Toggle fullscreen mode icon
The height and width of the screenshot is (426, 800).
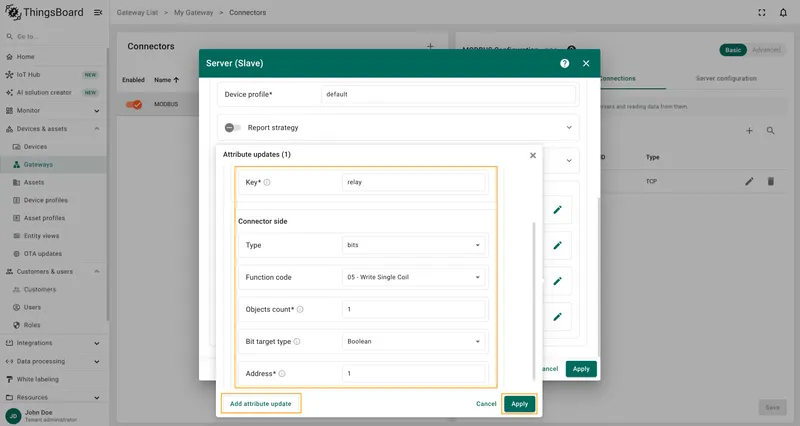coord(762,12)
